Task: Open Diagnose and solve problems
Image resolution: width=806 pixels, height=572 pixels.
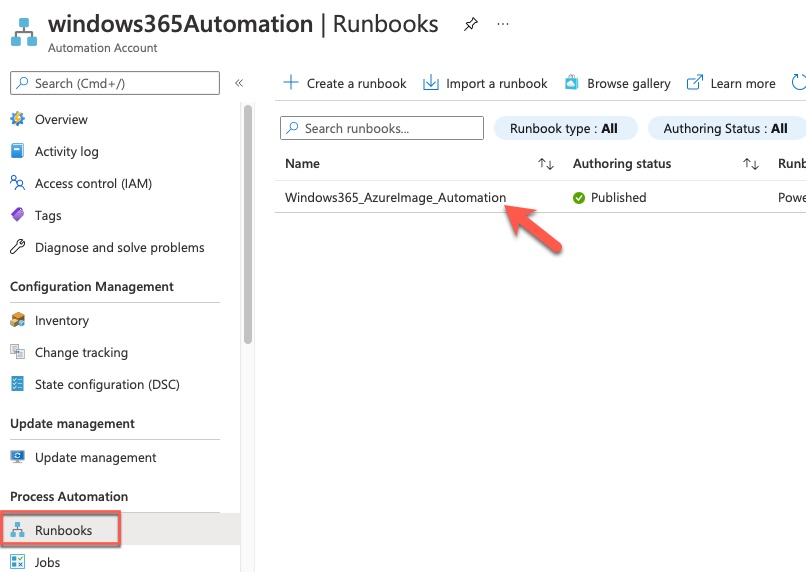Action: (x=120, y=248)
